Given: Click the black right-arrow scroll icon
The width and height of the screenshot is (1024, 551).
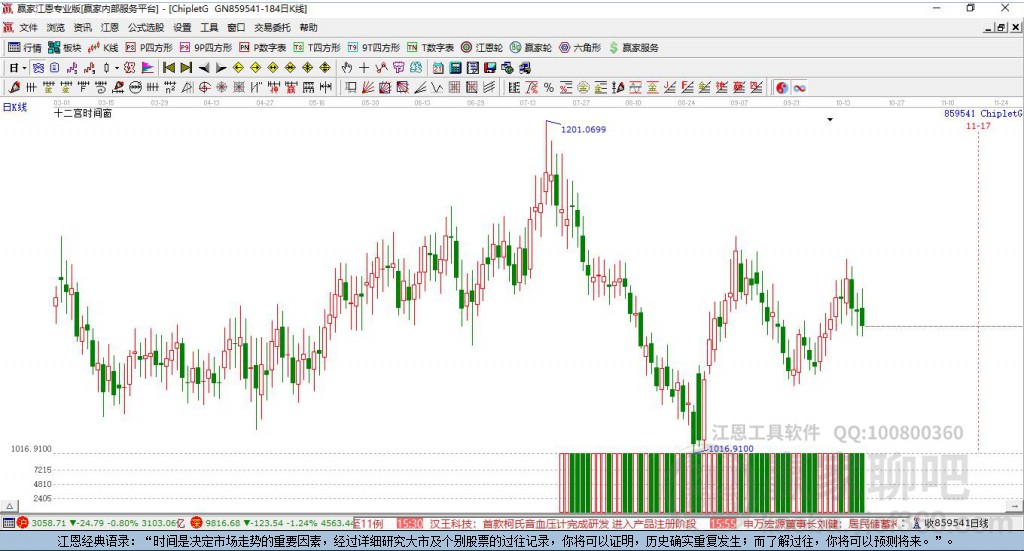Looking at the screenshot, I should [219, 68].
